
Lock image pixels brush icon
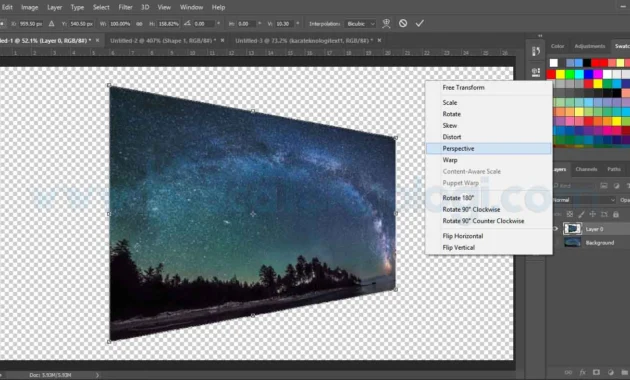tap(581, 215)
